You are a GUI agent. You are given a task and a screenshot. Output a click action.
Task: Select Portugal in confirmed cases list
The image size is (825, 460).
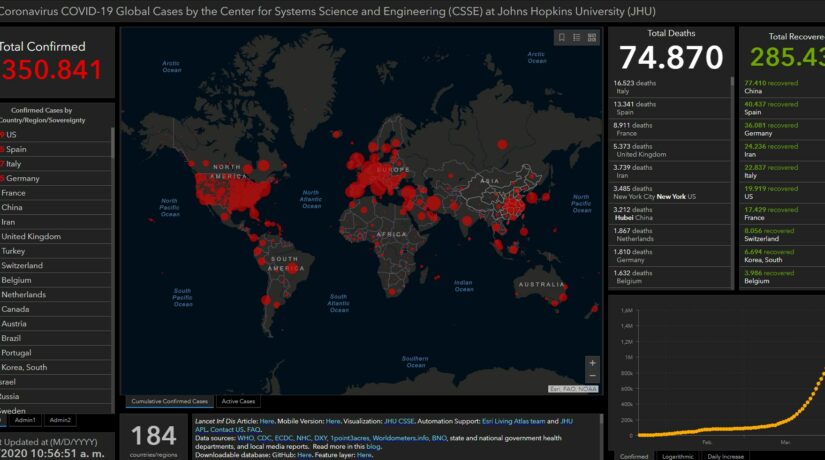click(55, 353)
